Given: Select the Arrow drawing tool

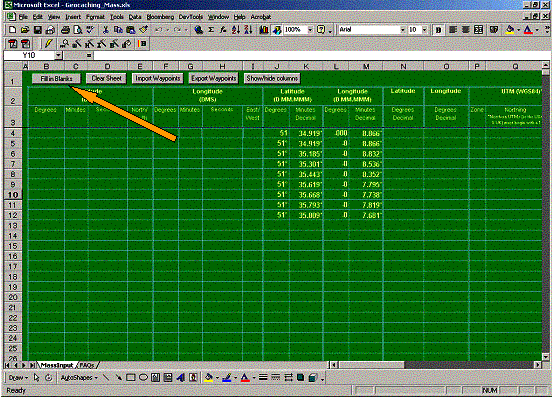Looking at the screenshot, I should pyautogui.click(x=119, y=378).
